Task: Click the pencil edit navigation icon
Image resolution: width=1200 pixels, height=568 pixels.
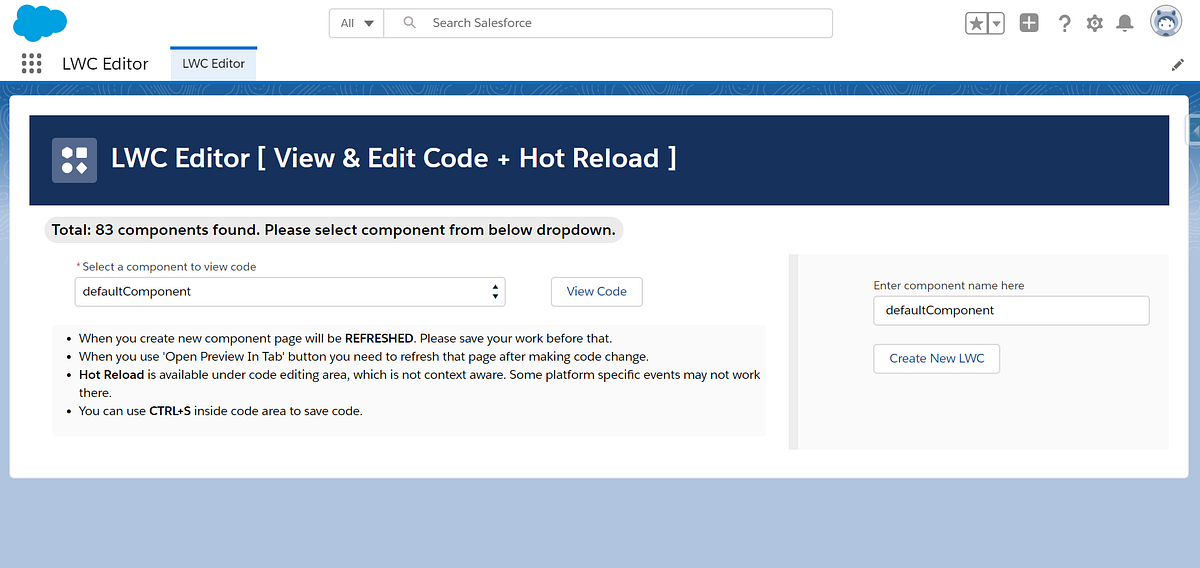Action: [1177, 65]
